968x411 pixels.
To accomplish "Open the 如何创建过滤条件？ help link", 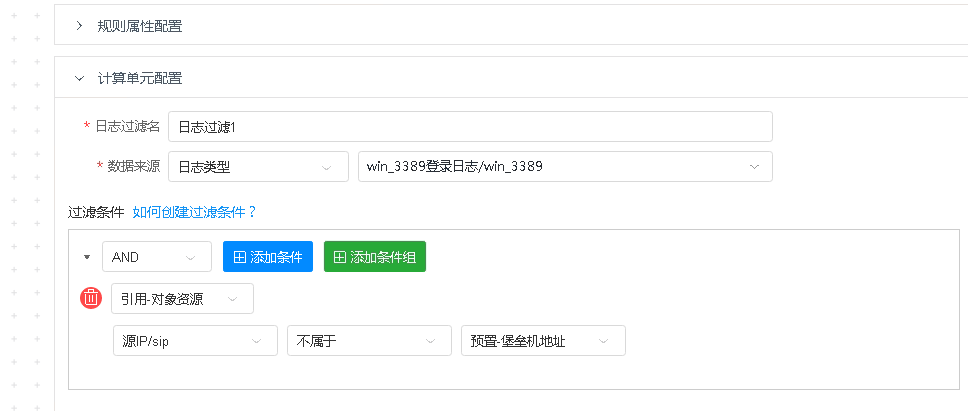I will pos(194,212).
